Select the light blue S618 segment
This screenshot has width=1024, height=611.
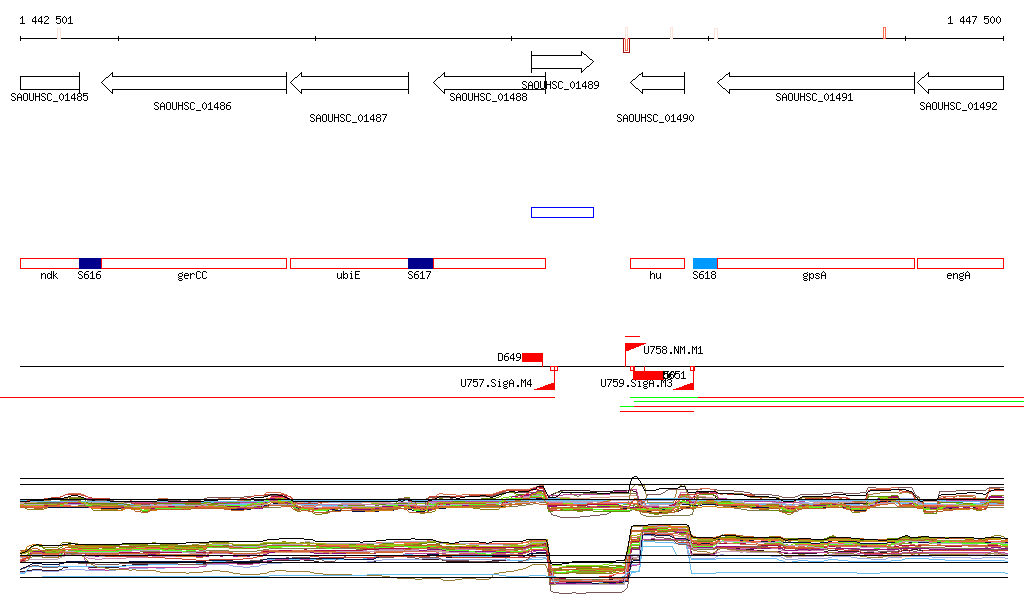click(705, 264)
